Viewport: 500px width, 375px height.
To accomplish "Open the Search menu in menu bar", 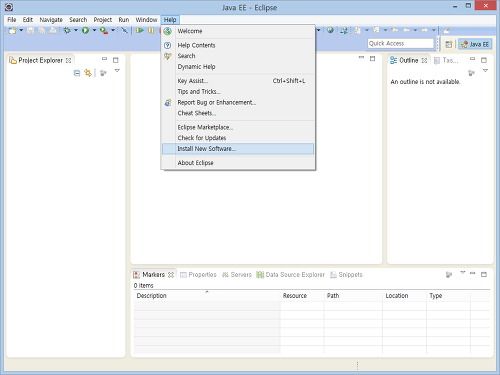I will (x=78, y=20).
